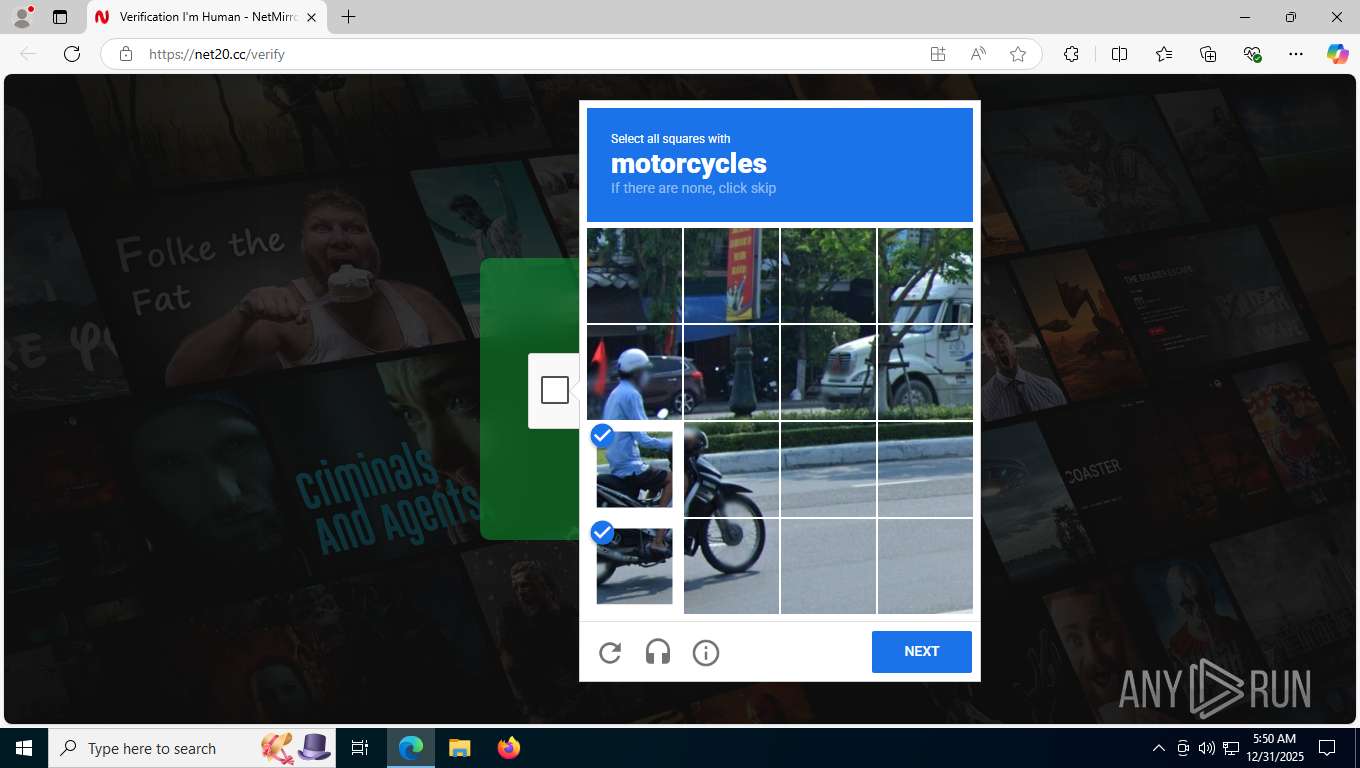Open network status tray icon
1360x768 pixels.
click(x=1231, y=748)
